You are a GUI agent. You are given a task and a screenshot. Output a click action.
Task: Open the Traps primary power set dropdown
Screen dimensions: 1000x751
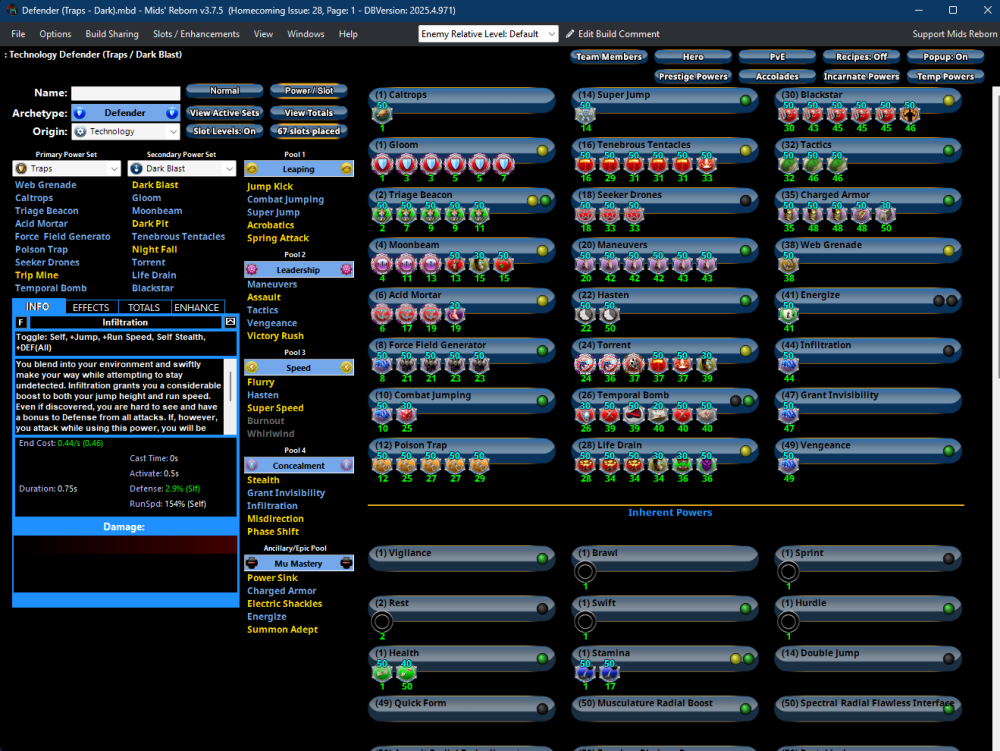pyautogui.click(x=66, y=168)
